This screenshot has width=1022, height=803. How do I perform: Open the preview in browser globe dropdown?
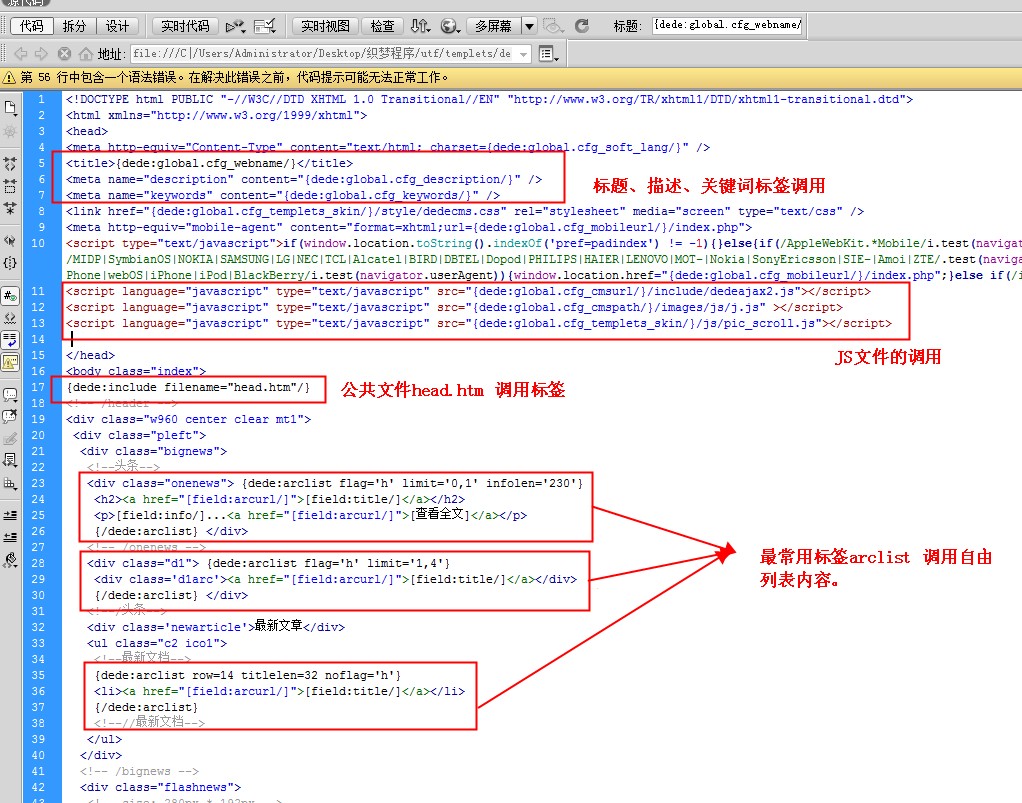(450, 26)
